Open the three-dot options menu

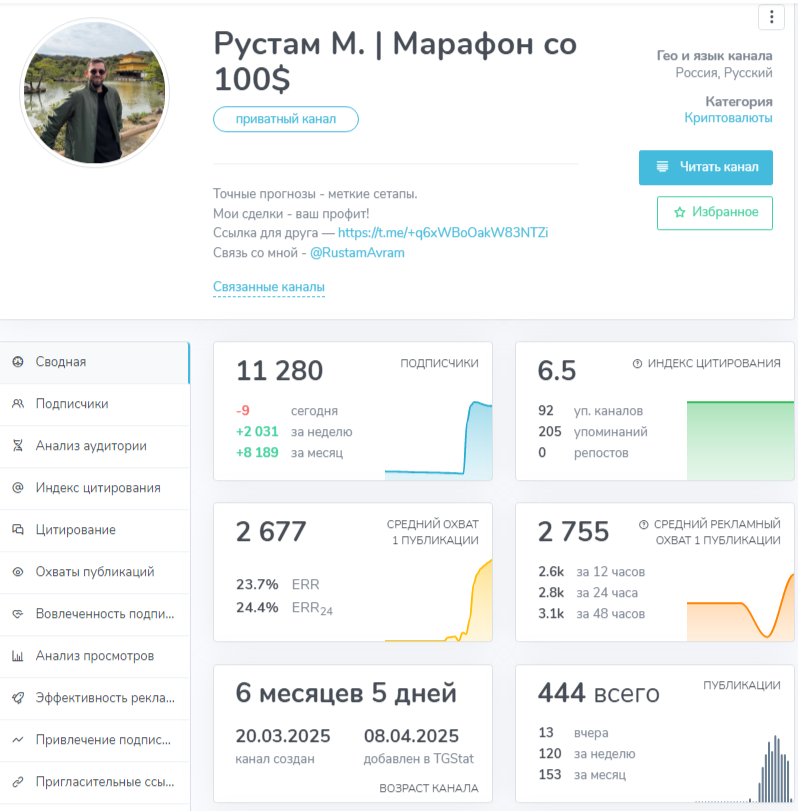771,17
